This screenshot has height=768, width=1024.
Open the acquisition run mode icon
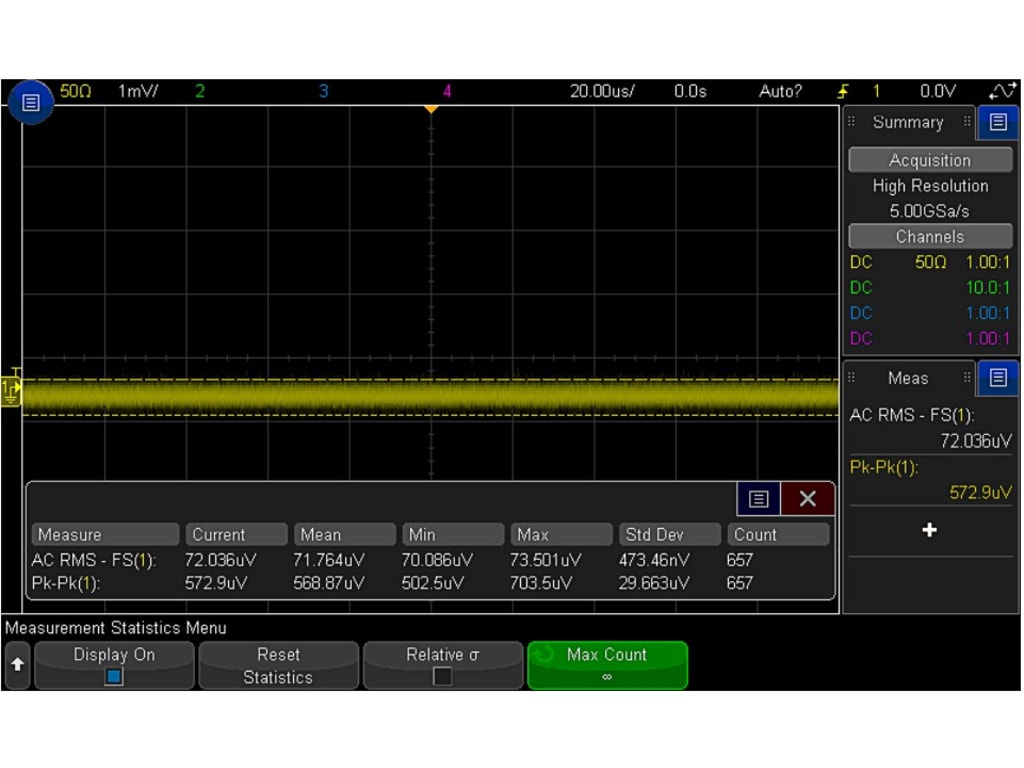[1004, 91]
